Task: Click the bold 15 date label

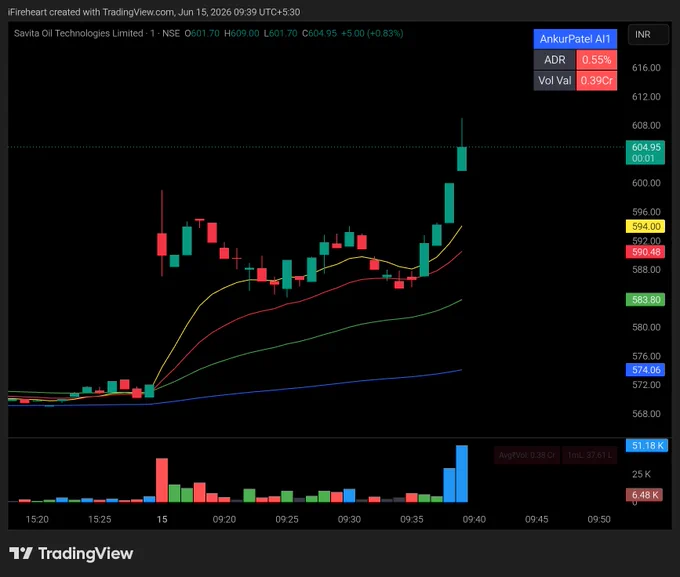Action: (162, 519)
